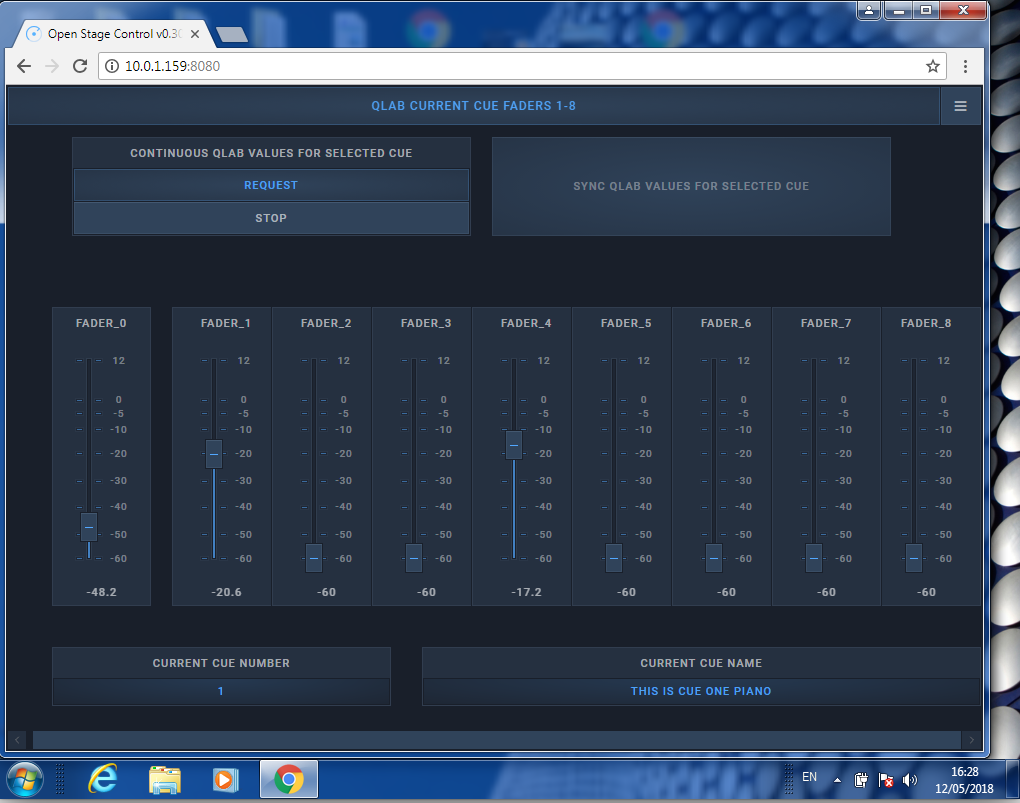Open the Windows Start menu
Viewport: 1020px width, 803px height.
tap(24, 778)
